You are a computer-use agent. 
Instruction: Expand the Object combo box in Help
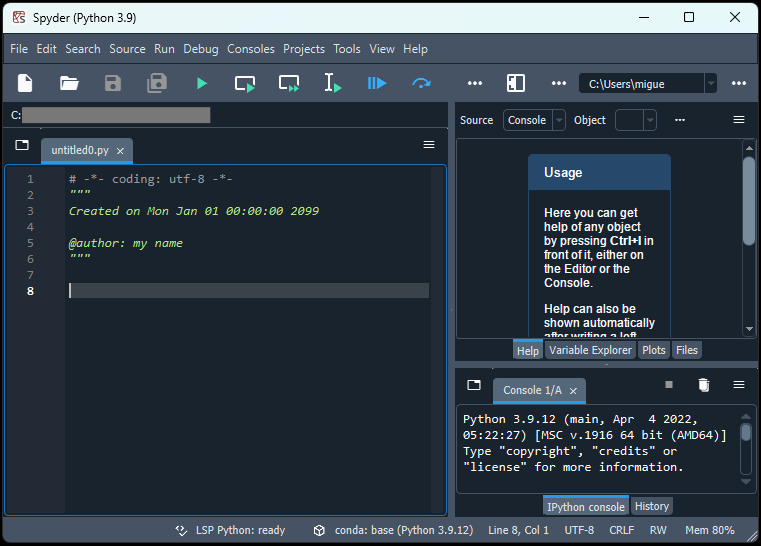[x=649, y=120]
